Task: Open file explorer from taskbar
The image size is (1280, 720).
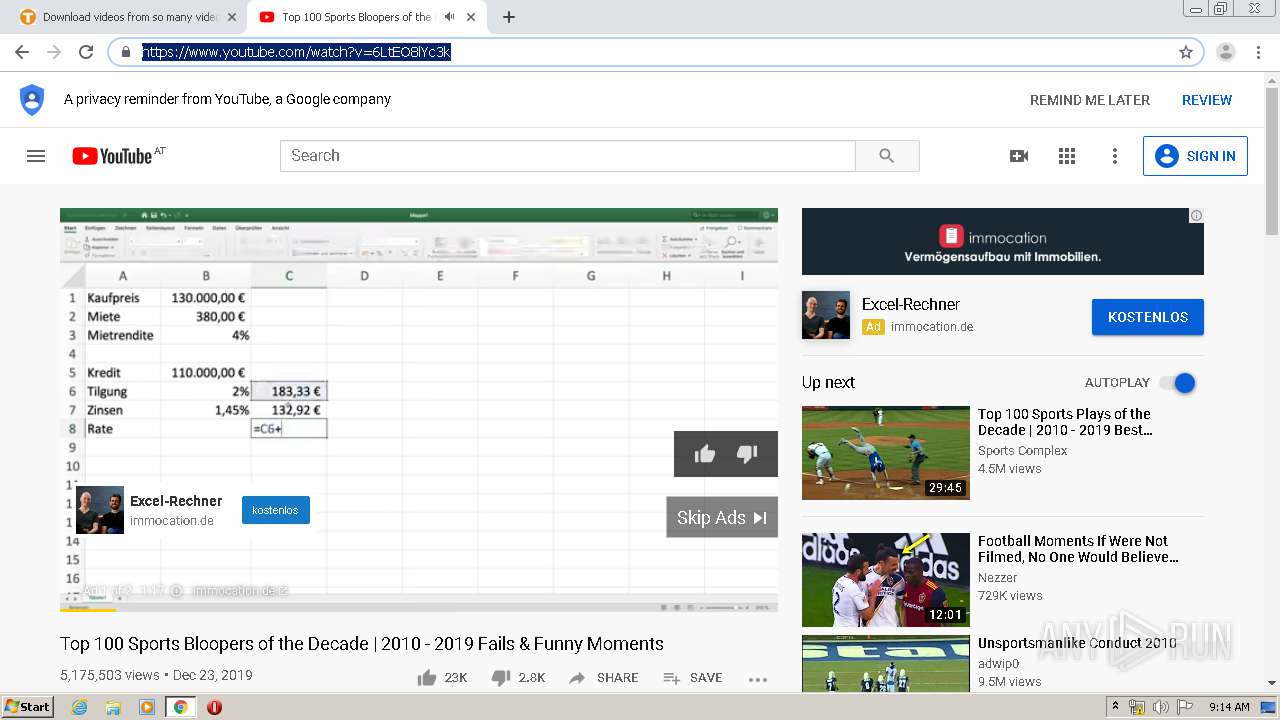Action: pyautogui.click(x=113, y=707)
